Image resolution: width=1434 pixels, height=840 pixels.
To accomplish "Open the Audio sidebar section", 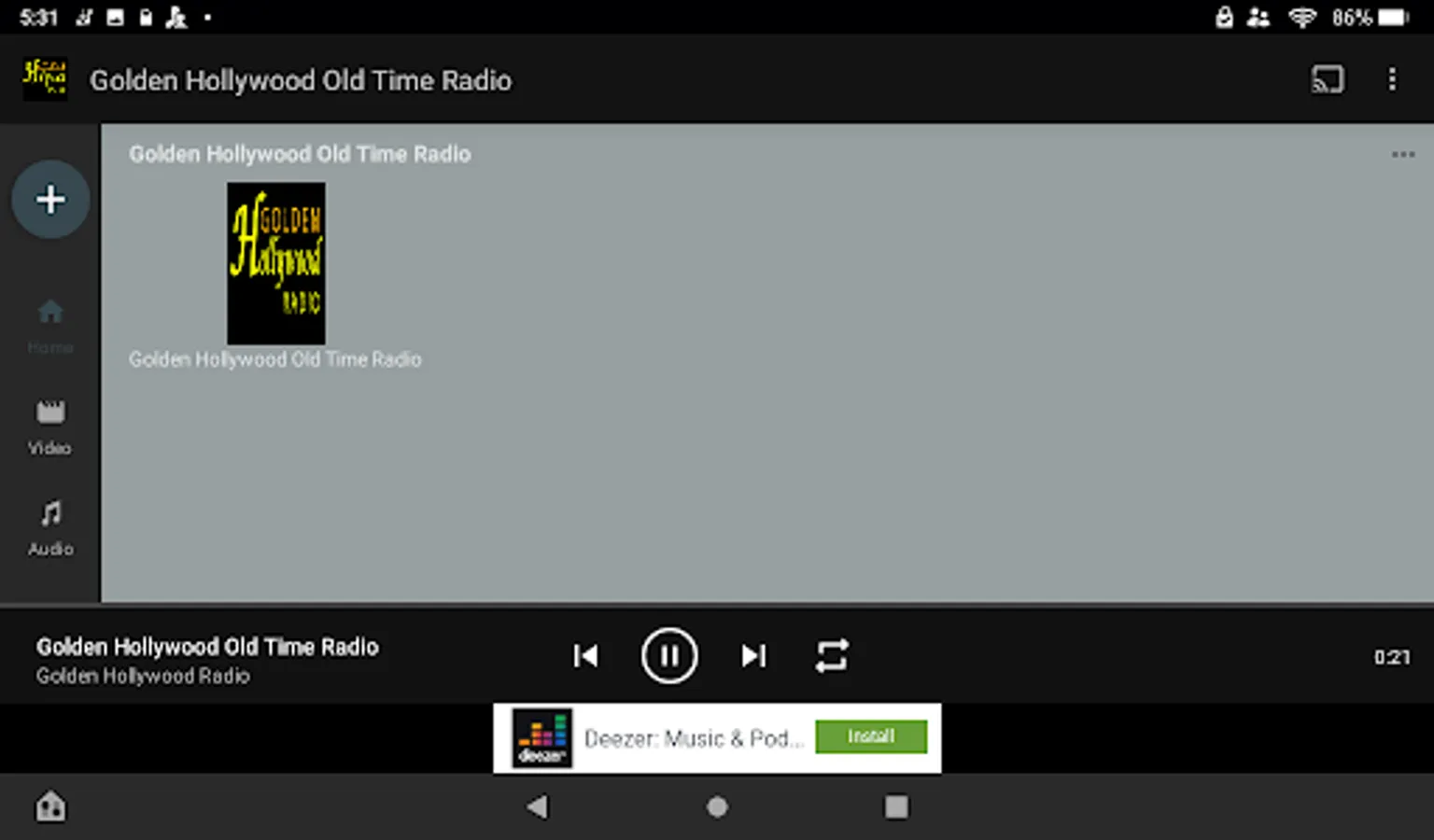I will [x=50, y=528].
